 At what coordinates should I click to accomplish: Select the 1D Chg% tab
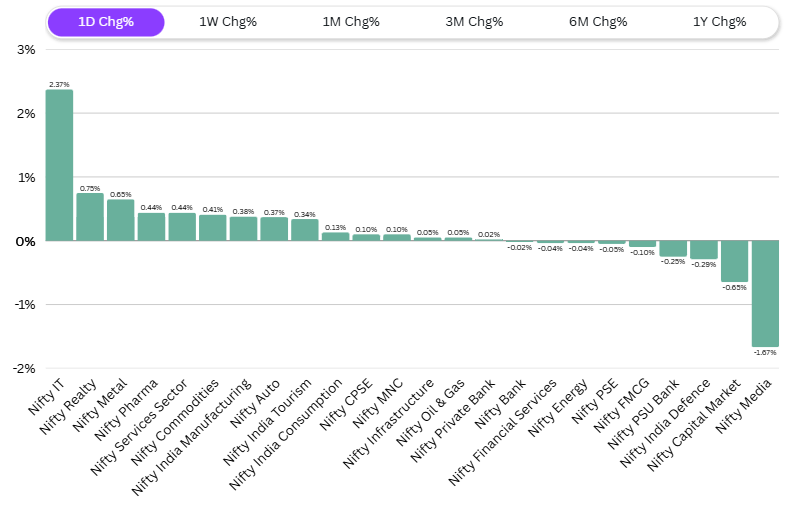click(106, 22)
